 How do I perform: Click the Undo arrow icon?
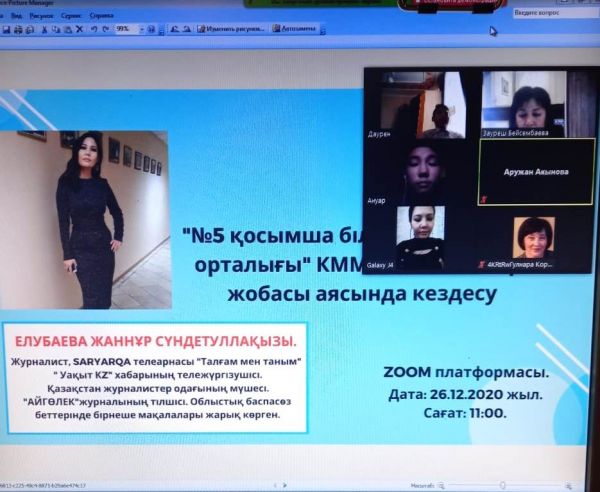(x=93, y=30)
